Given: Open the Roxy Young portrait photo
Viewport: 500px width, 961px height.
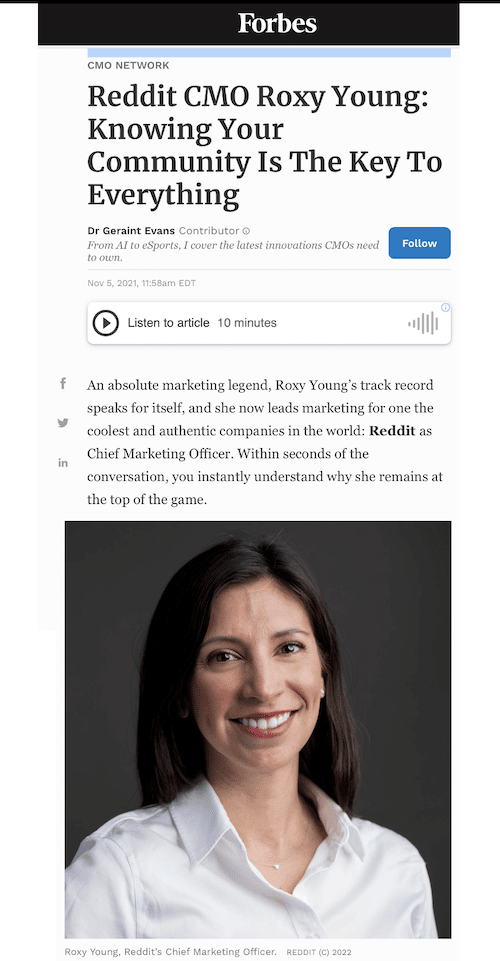Looking at the screenshot, I should [258, 729].
